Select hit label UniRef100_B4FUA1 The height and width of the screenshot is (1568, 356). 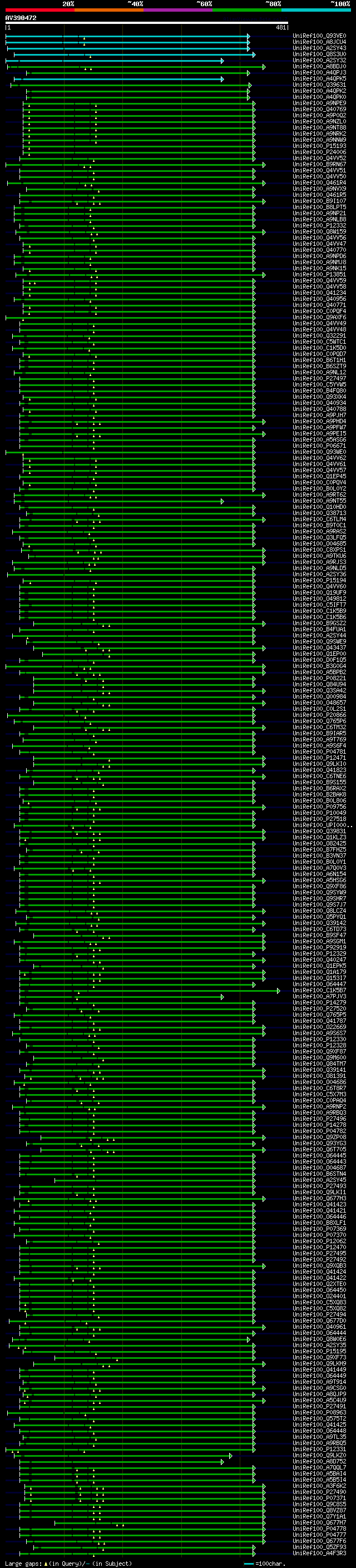tap(319, 630)
